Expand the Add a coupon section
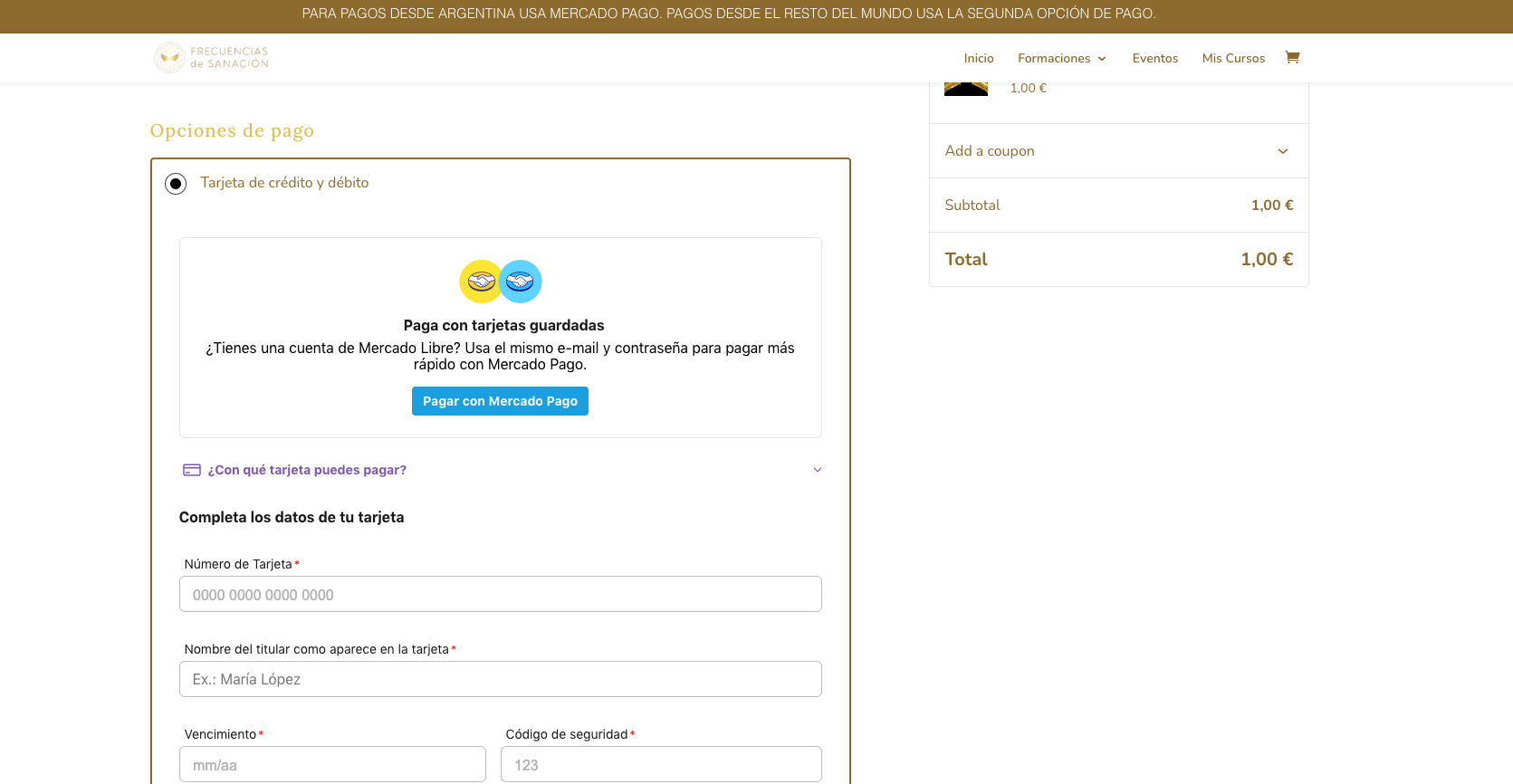Viewport: 1513px width, 784px height. [x=1118, y=151]
